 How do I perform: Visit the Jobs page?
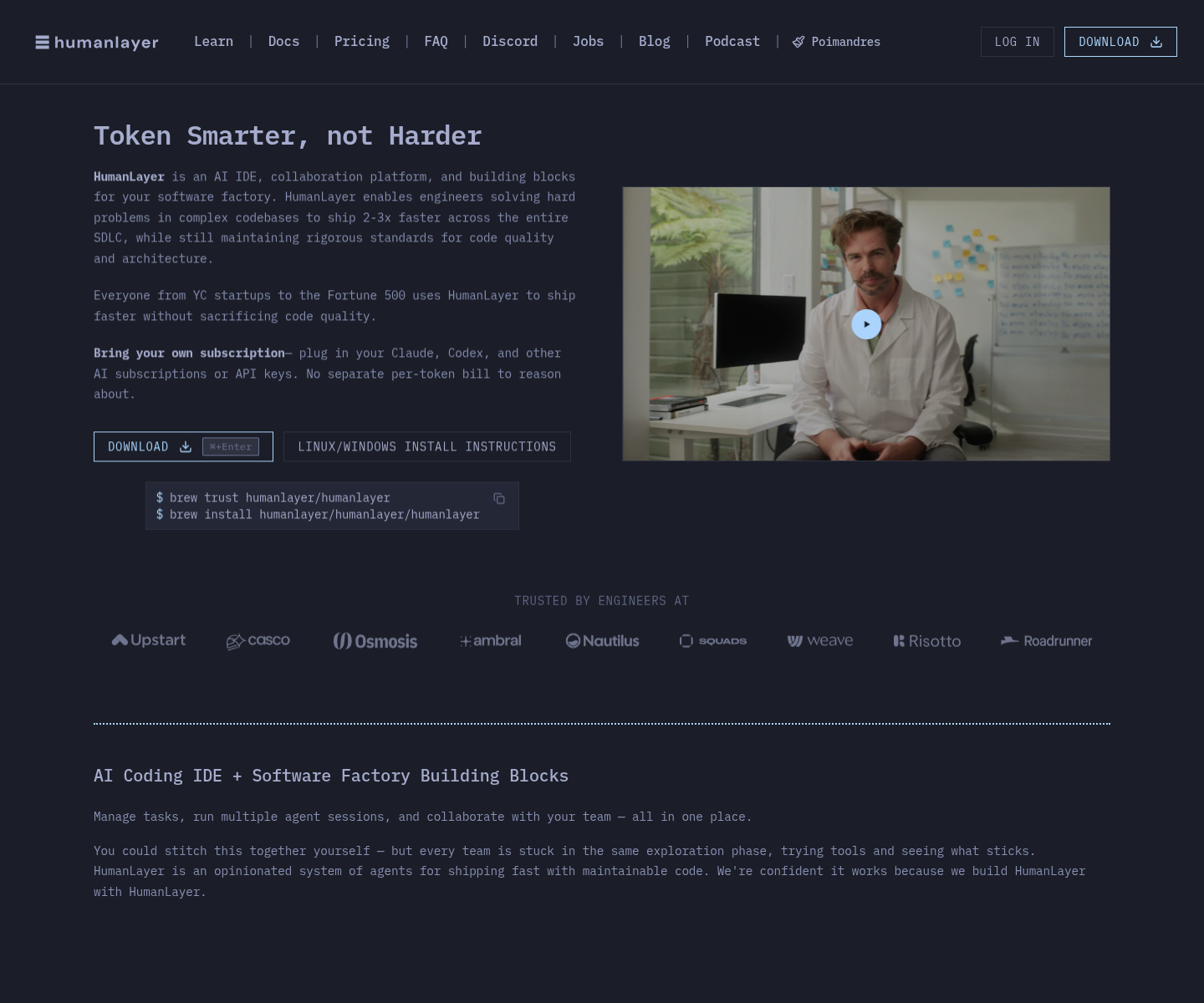click(588, 41)
